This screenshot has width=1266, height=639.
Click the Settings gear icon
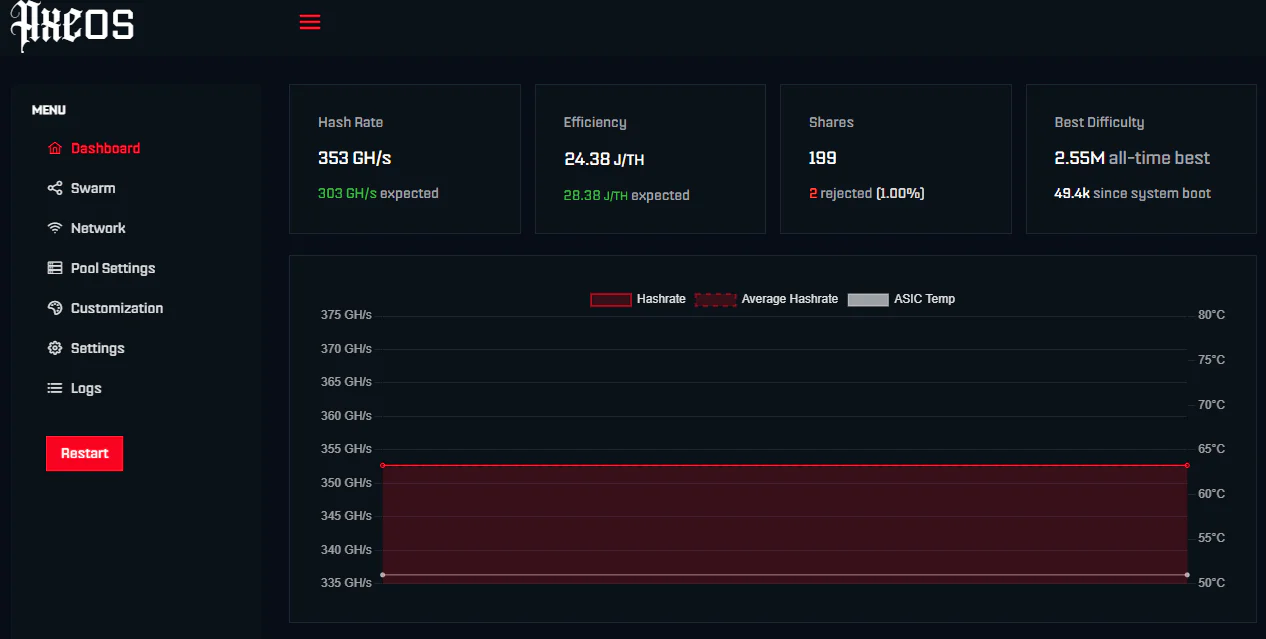[x=55, y=348]
